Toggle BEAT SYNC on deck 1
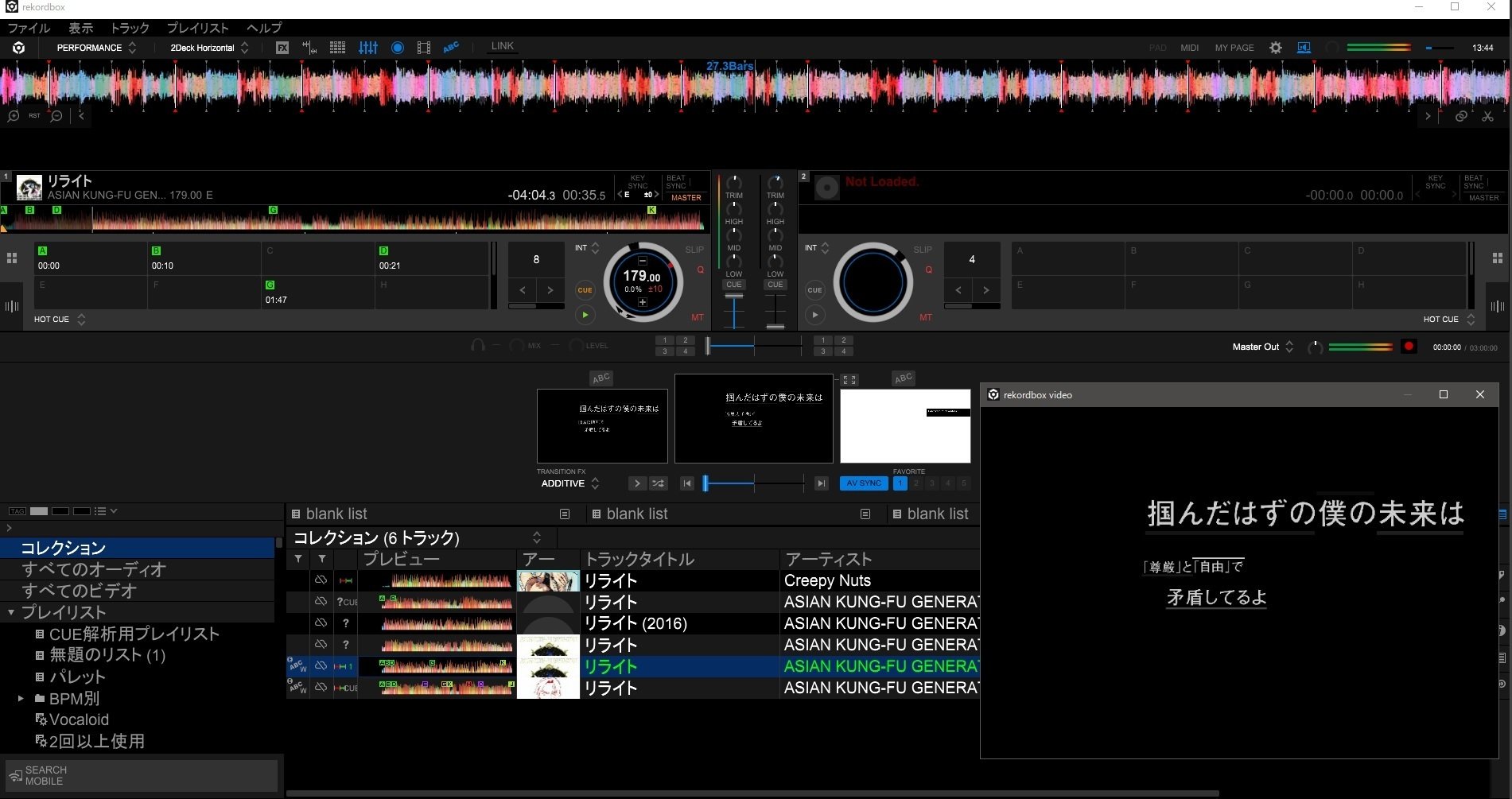This screenshot has height=799, width=1512. tap(676, 182)
